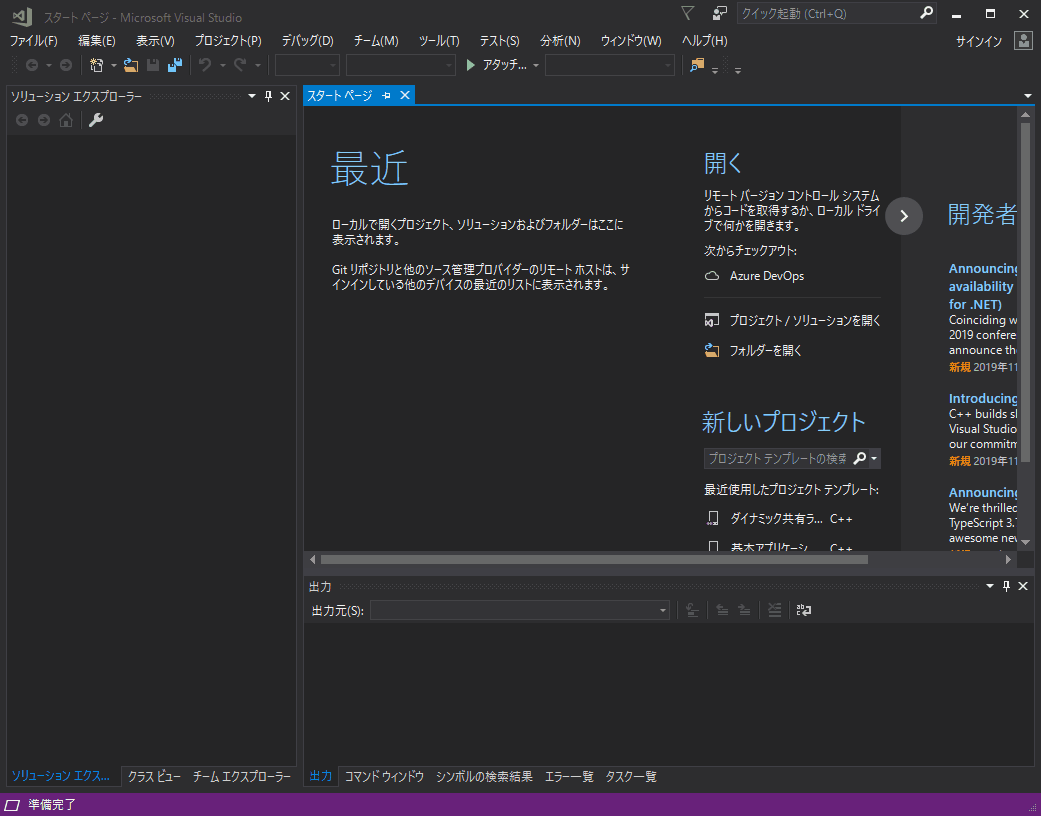Open the Solution Explorer window position dropdown
The image size is (1041, 816).
pos(252,96)
